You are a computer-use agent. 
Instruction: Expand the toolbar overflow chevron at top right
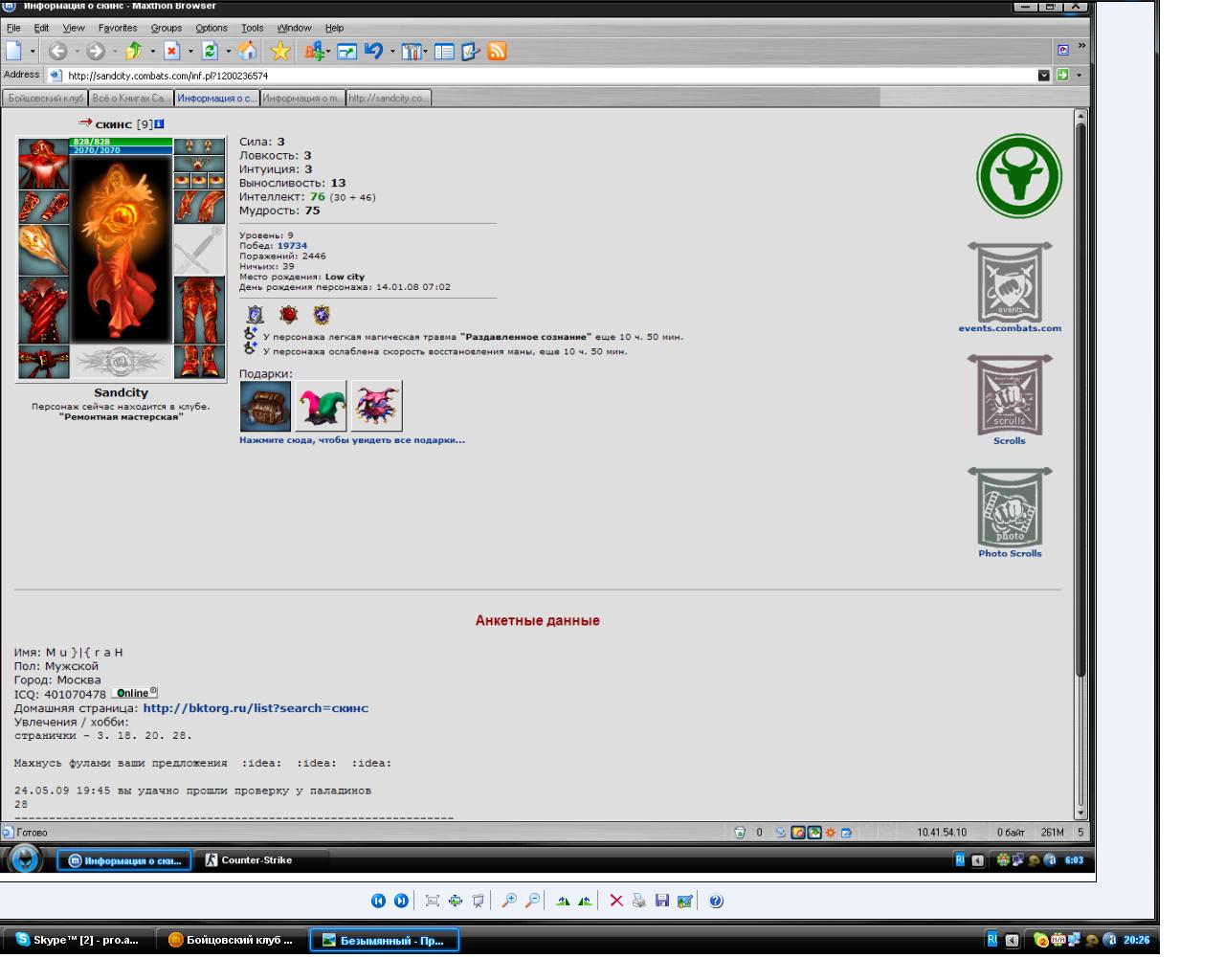click(x=1082, y=45)
